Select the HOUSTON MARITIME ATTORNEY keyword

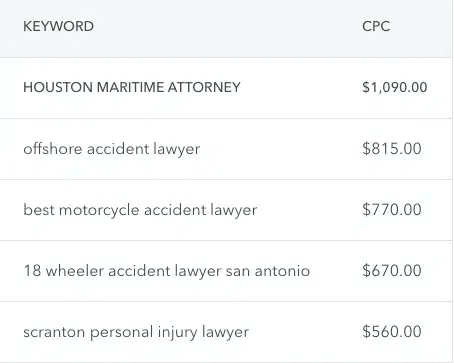[132, 87]
